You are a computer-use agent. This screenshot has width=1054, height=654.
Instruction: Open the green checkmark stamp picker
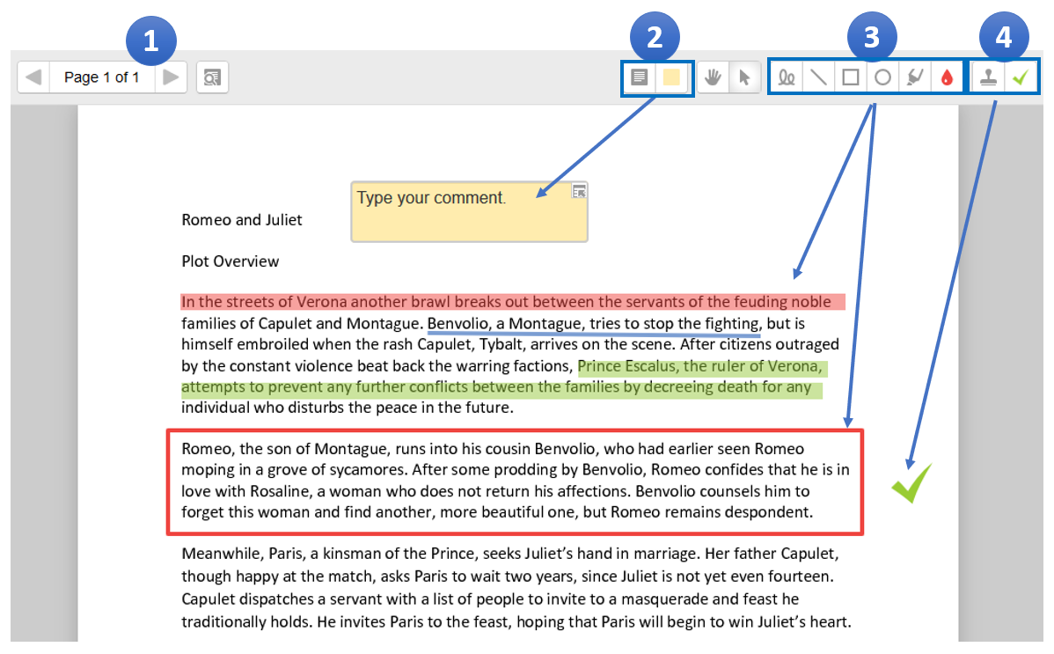[1020, 77]
